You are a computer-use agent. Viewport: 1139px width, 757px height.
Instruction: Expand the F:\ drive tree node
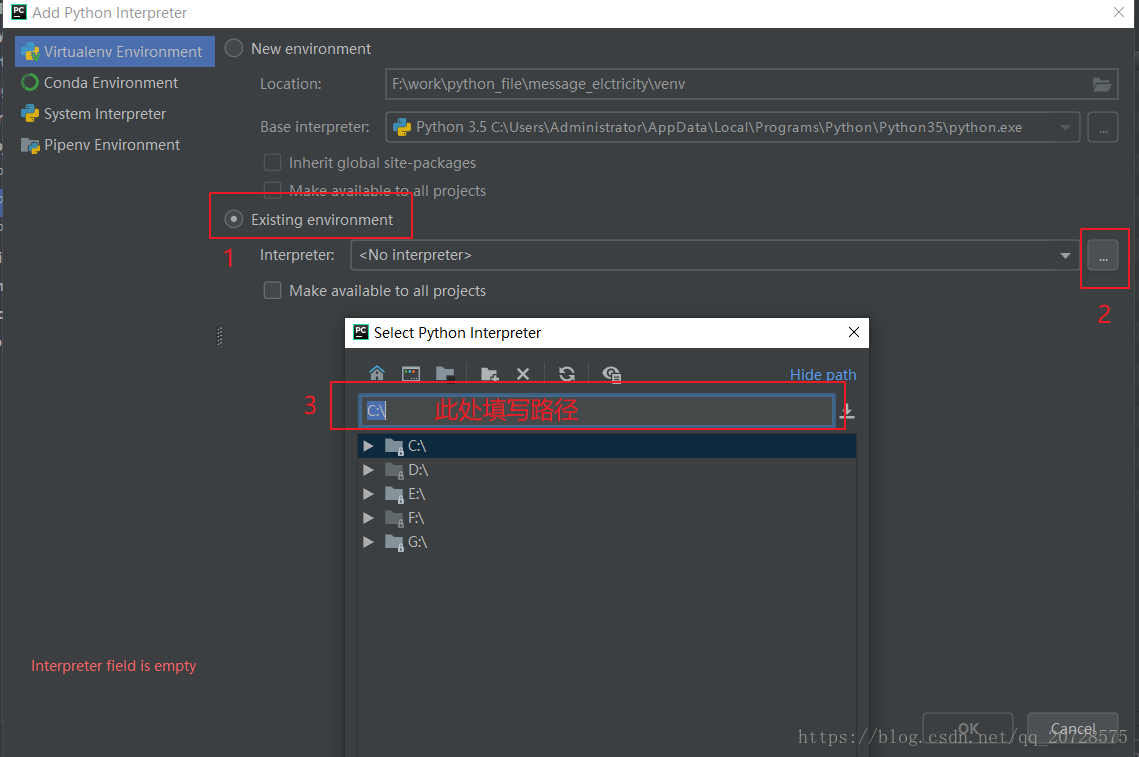pyautogui.click(x=368, y=518)
